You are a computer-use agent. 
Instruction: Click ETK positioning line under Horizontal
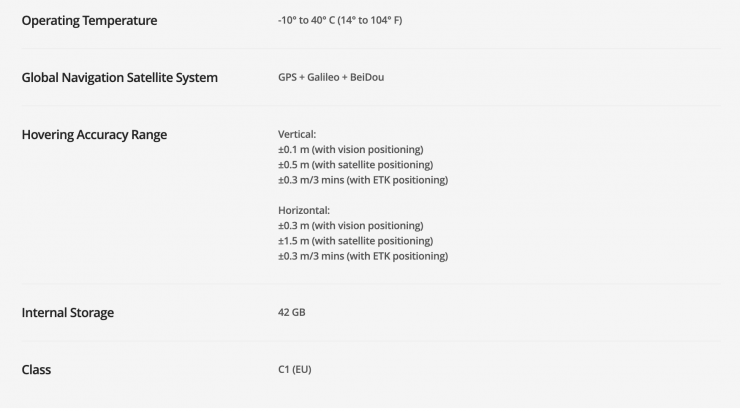(362, 257)
